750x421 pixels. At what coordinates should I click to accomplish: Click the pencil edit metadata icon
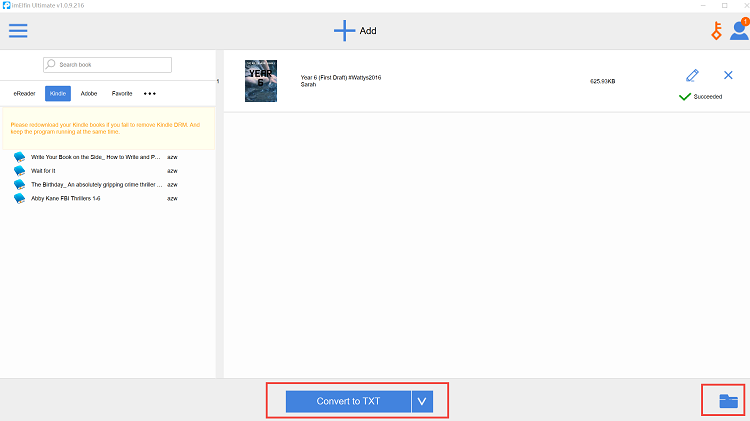point(692,75)
